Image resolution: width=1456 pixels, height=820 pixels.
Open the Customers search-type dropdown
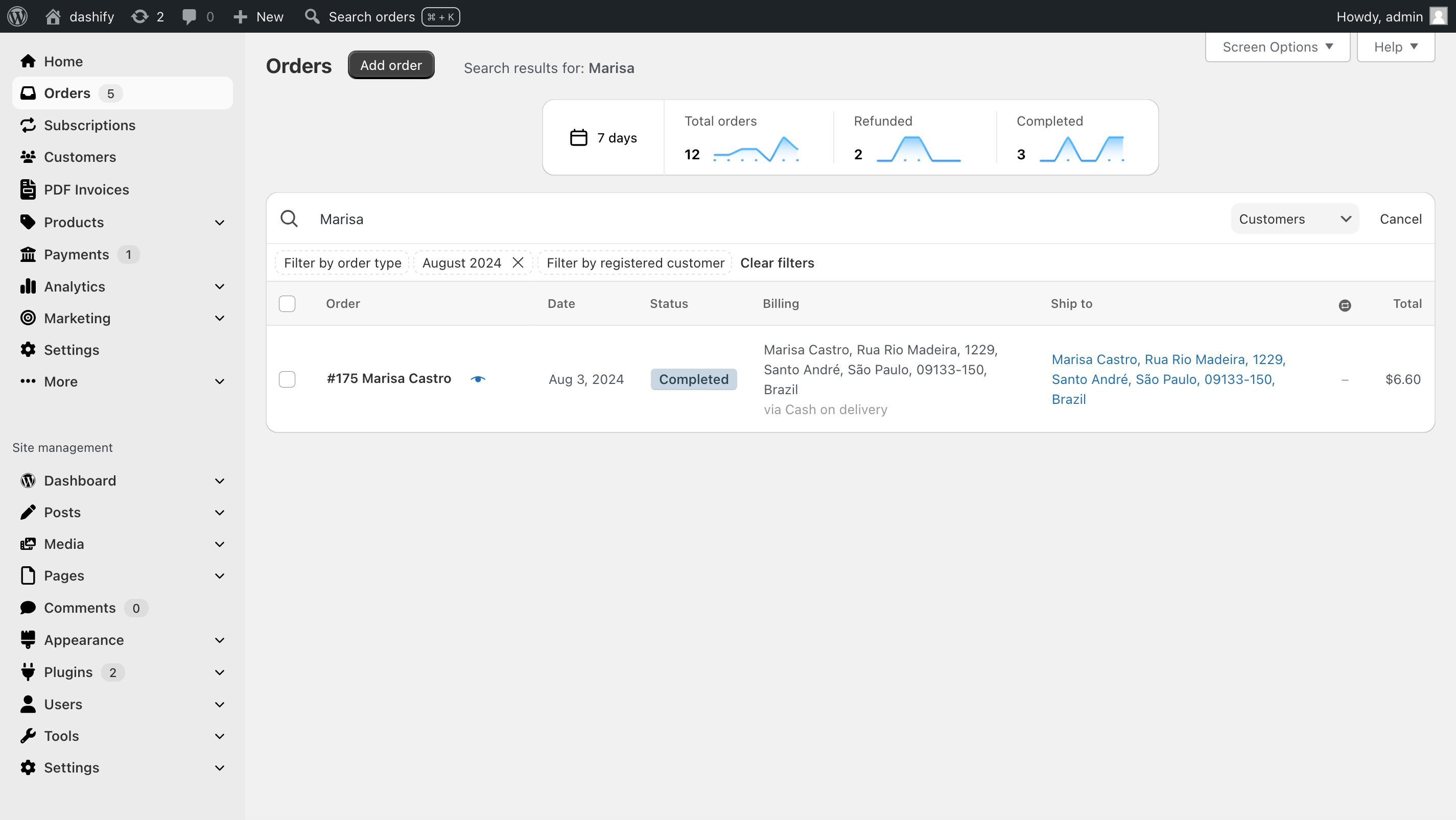point(1295,219)
